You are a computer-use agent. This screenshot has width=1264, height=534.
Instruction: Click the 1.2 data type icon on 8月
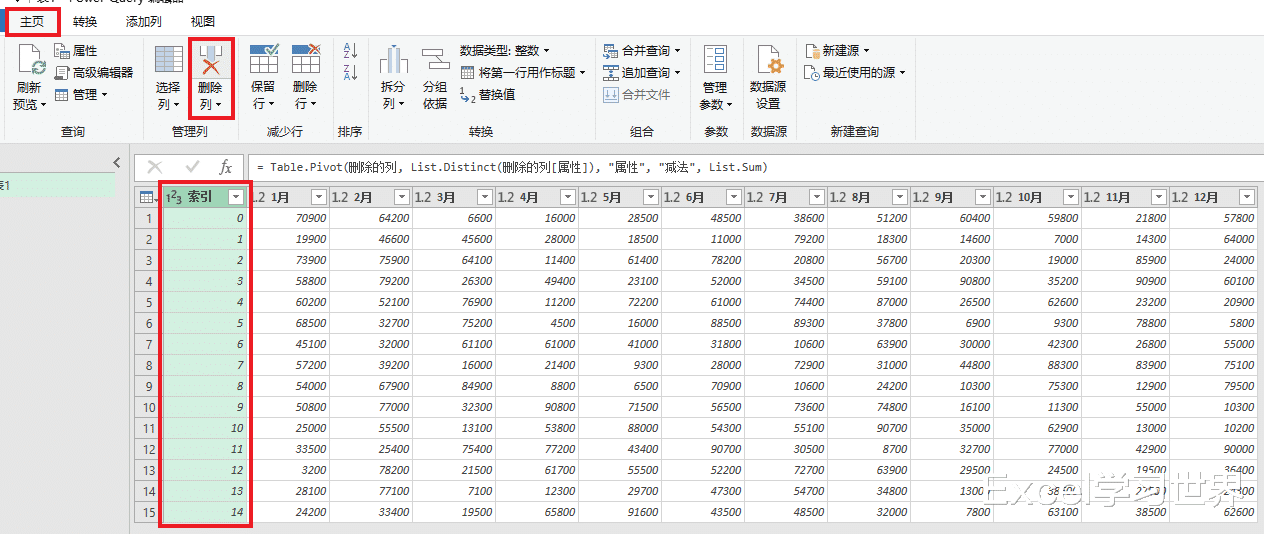[838, 197]
